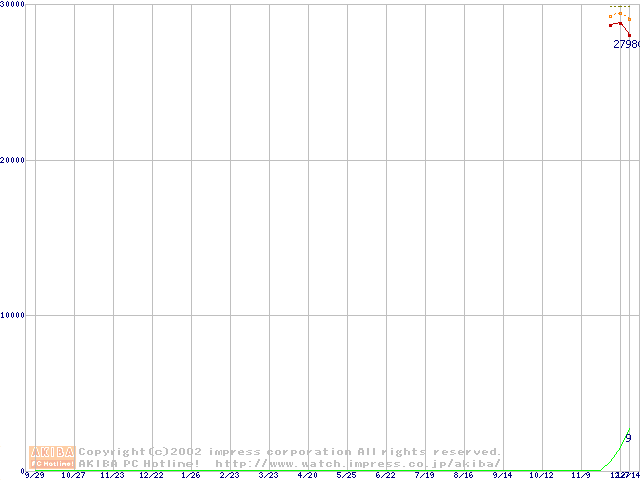Click the AKIBA PC Hotline logo
The width and height of the screenshot is (640, 480).
point(52,457)
